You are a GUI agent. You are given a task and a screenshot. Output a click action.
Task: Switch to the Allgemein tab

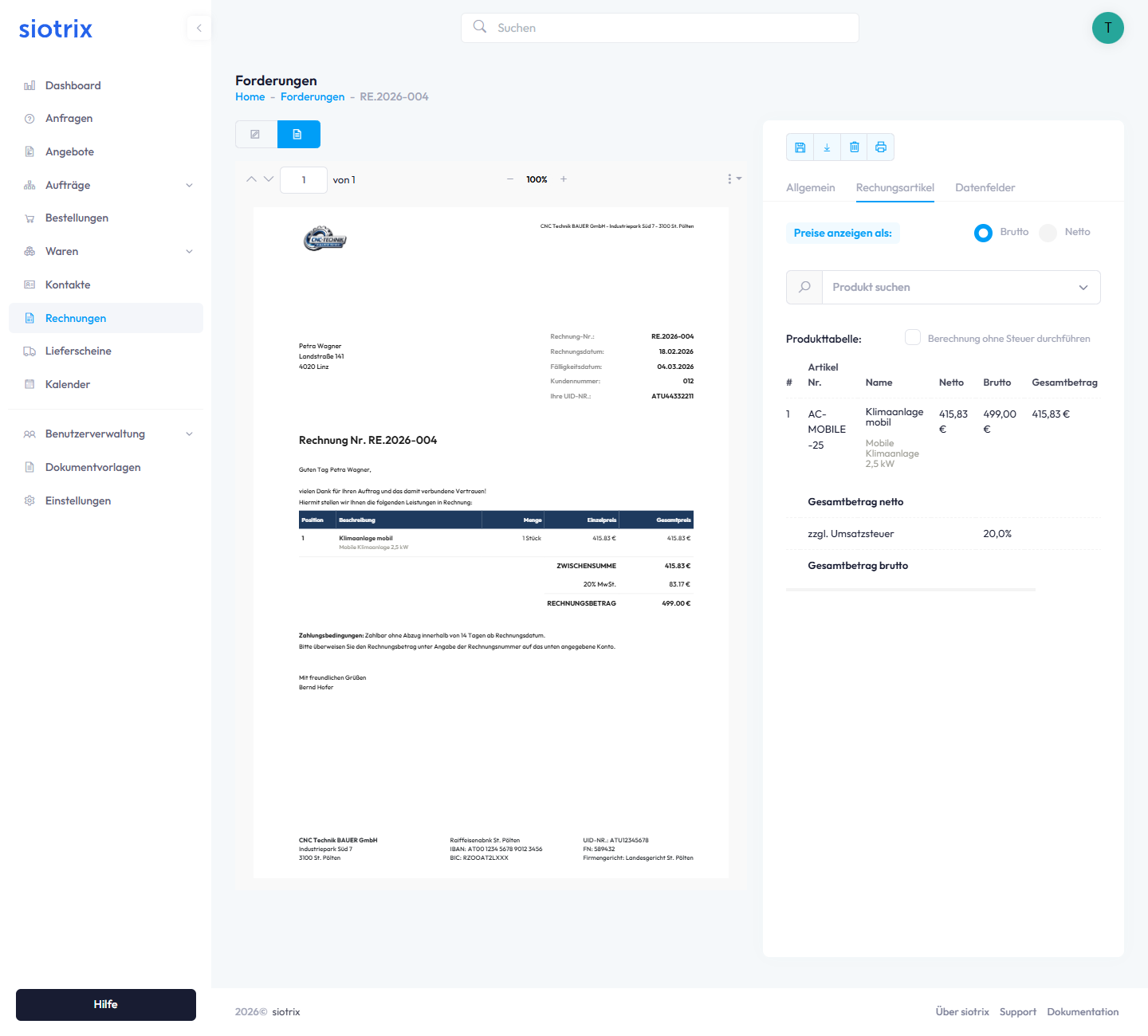[x=810, y=188]
